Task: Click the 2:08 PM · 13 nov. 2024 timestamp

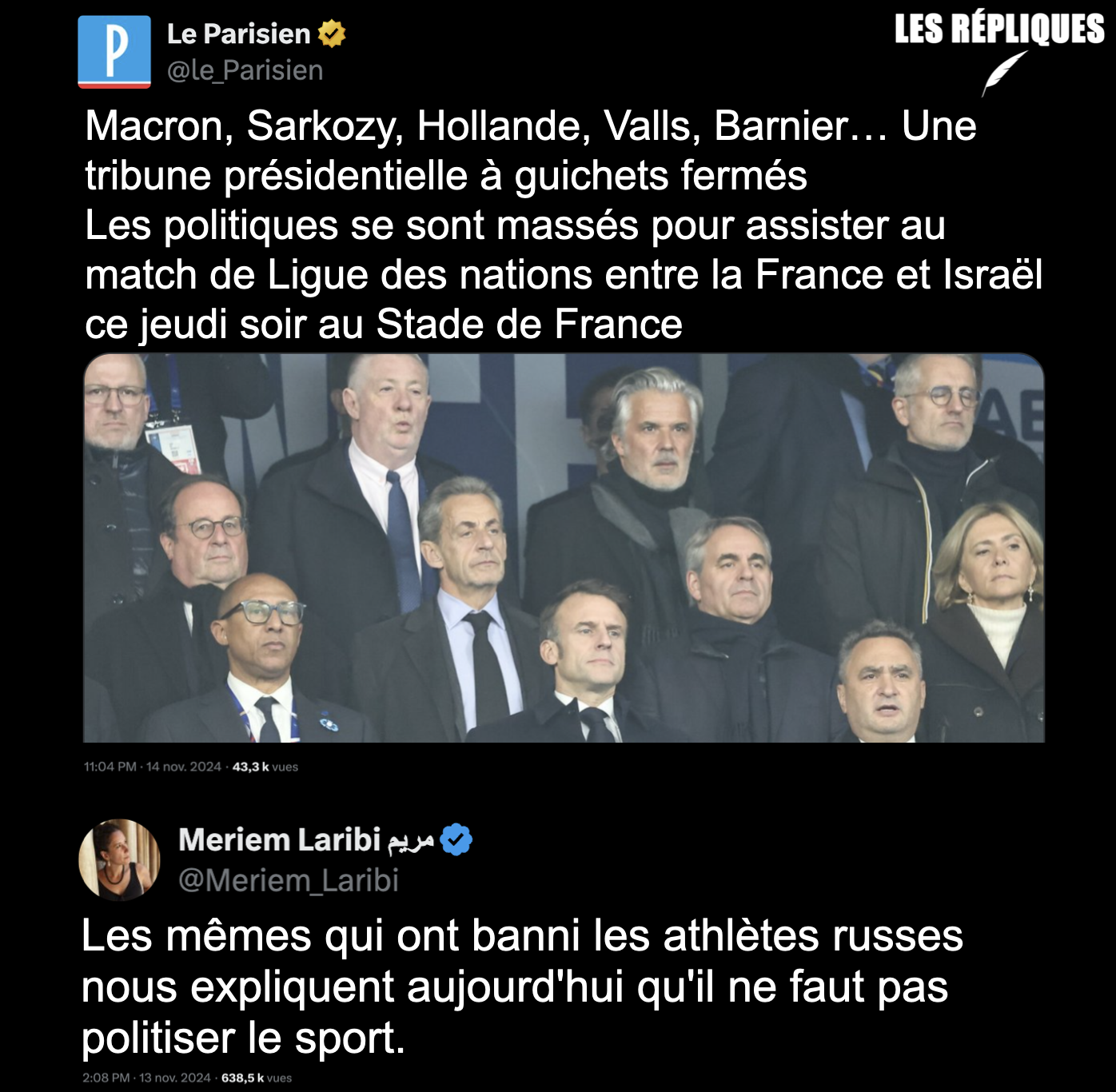Action: (147, 1078)
